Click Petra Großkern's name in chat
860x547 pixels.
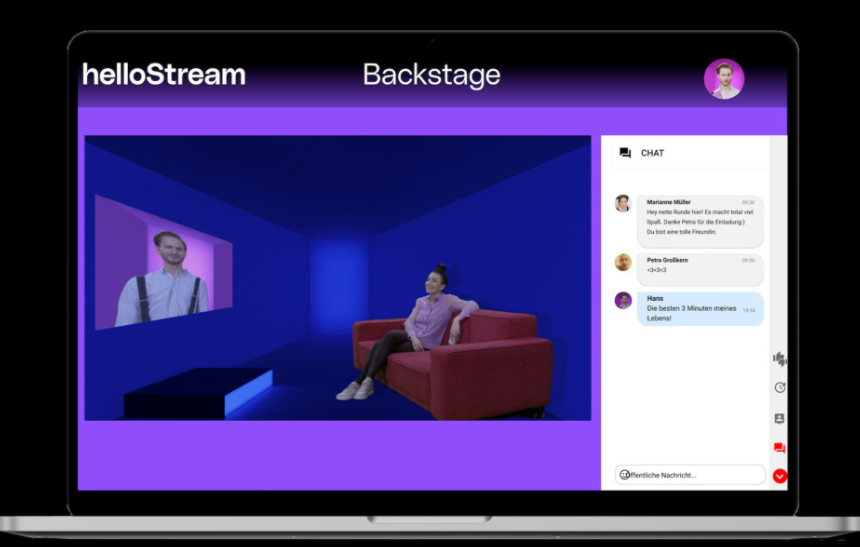[x=667, y=260]
